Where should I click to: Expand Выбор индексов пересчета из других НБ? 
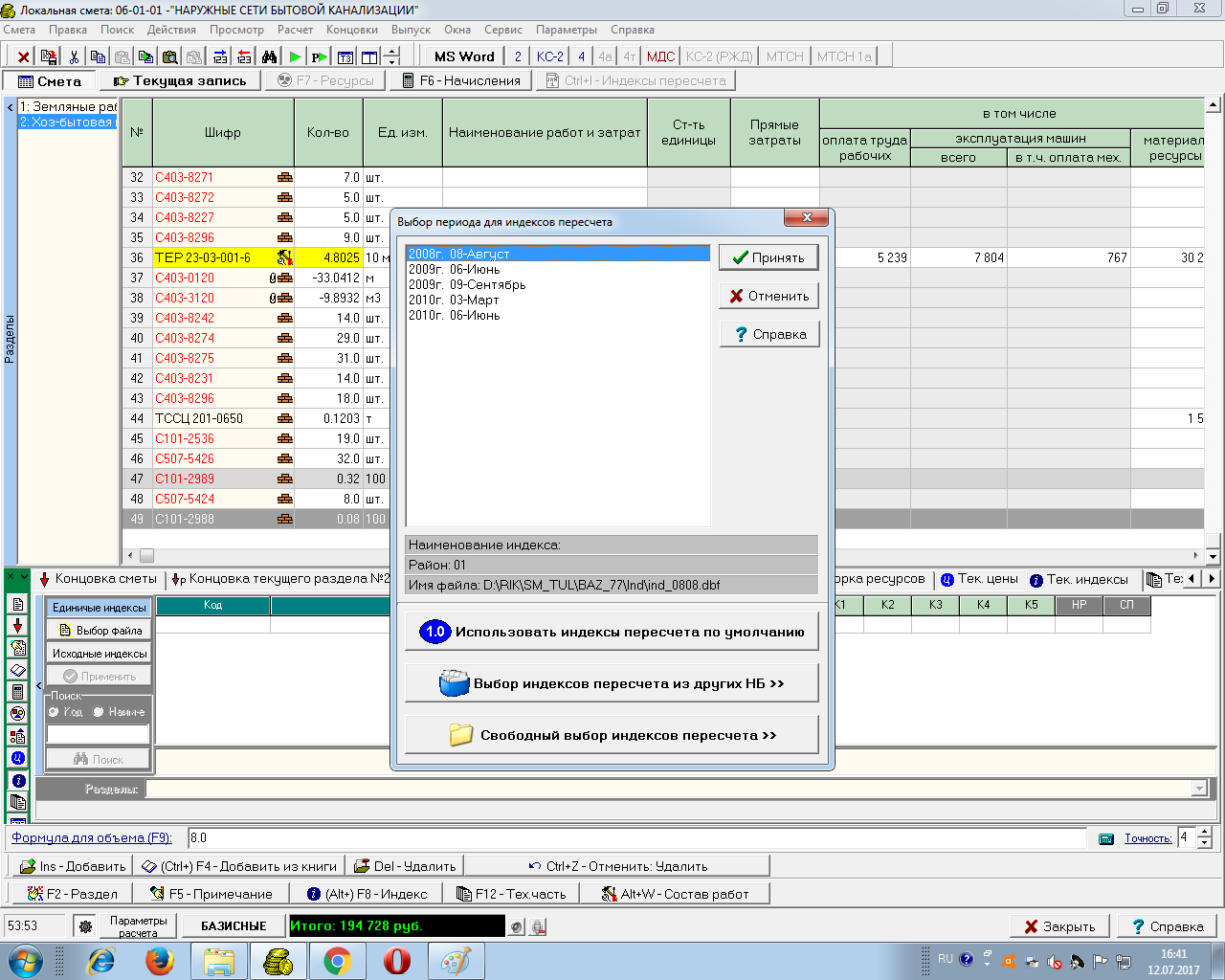click(612, 683)
